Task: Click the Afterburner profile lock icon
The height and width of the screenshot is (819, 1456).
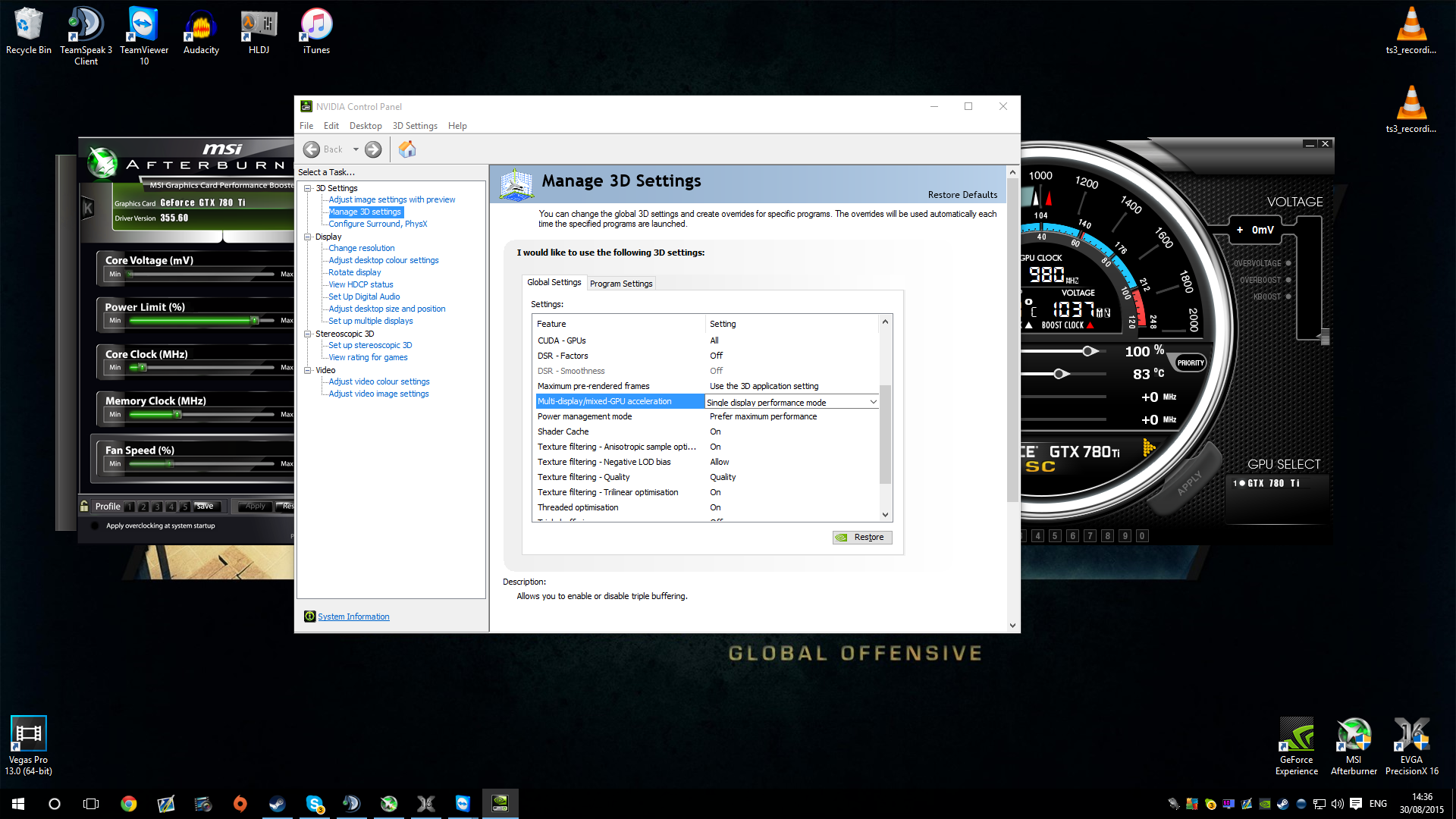Action: click(84, 506)
